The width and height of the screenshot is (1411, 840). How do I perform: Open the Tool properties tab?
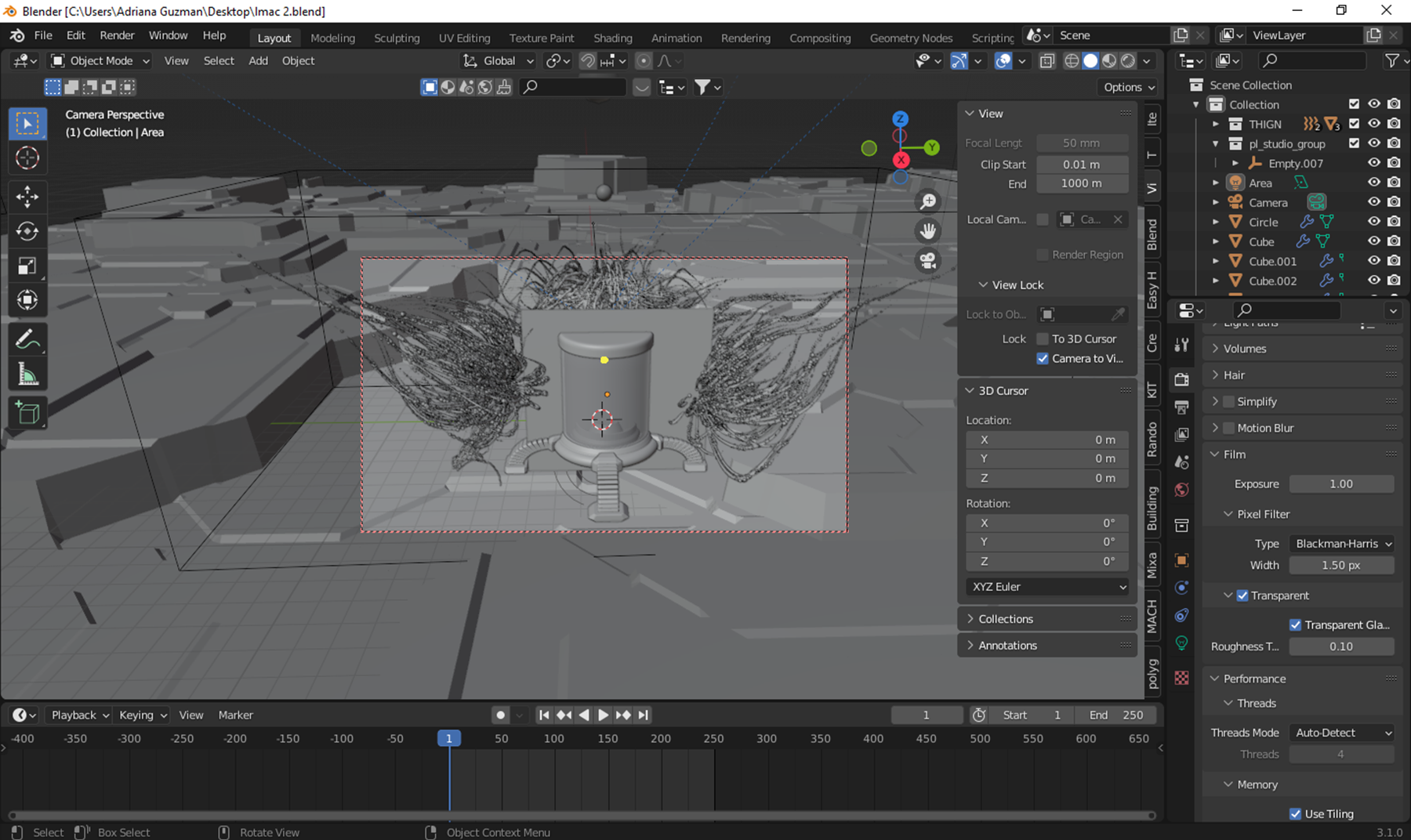1181,345
